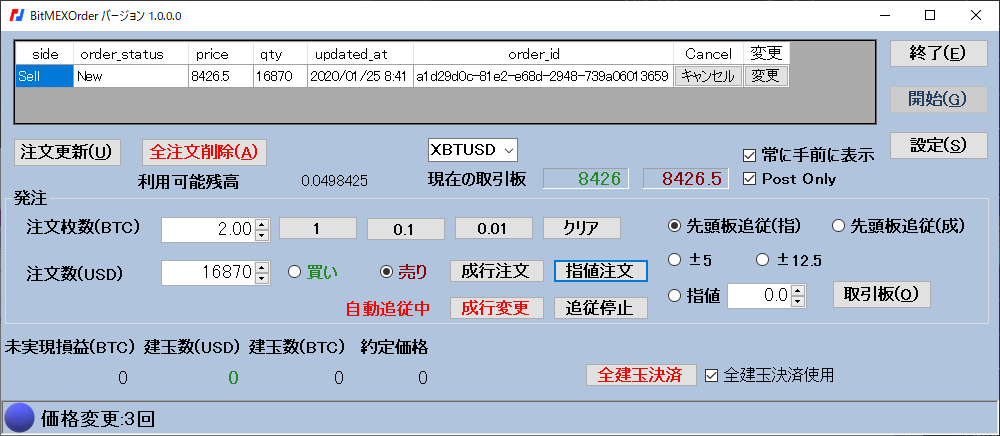The image size is (1000, 436).
Task: Toggle the Post Only checkbox
Action: [749, 179]
